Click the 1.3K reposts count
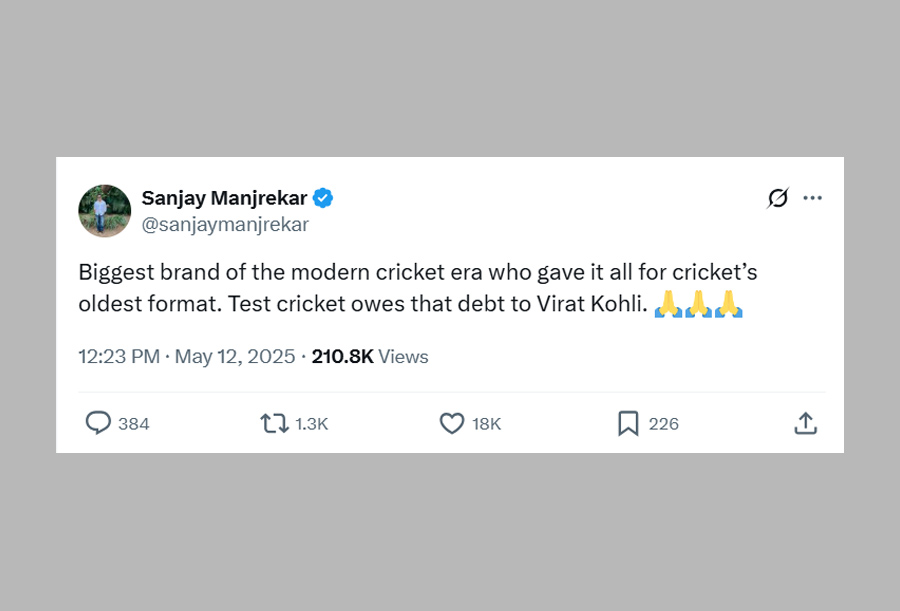The height and width of the screenshot is (611, 900). click(x=312, y=424)
